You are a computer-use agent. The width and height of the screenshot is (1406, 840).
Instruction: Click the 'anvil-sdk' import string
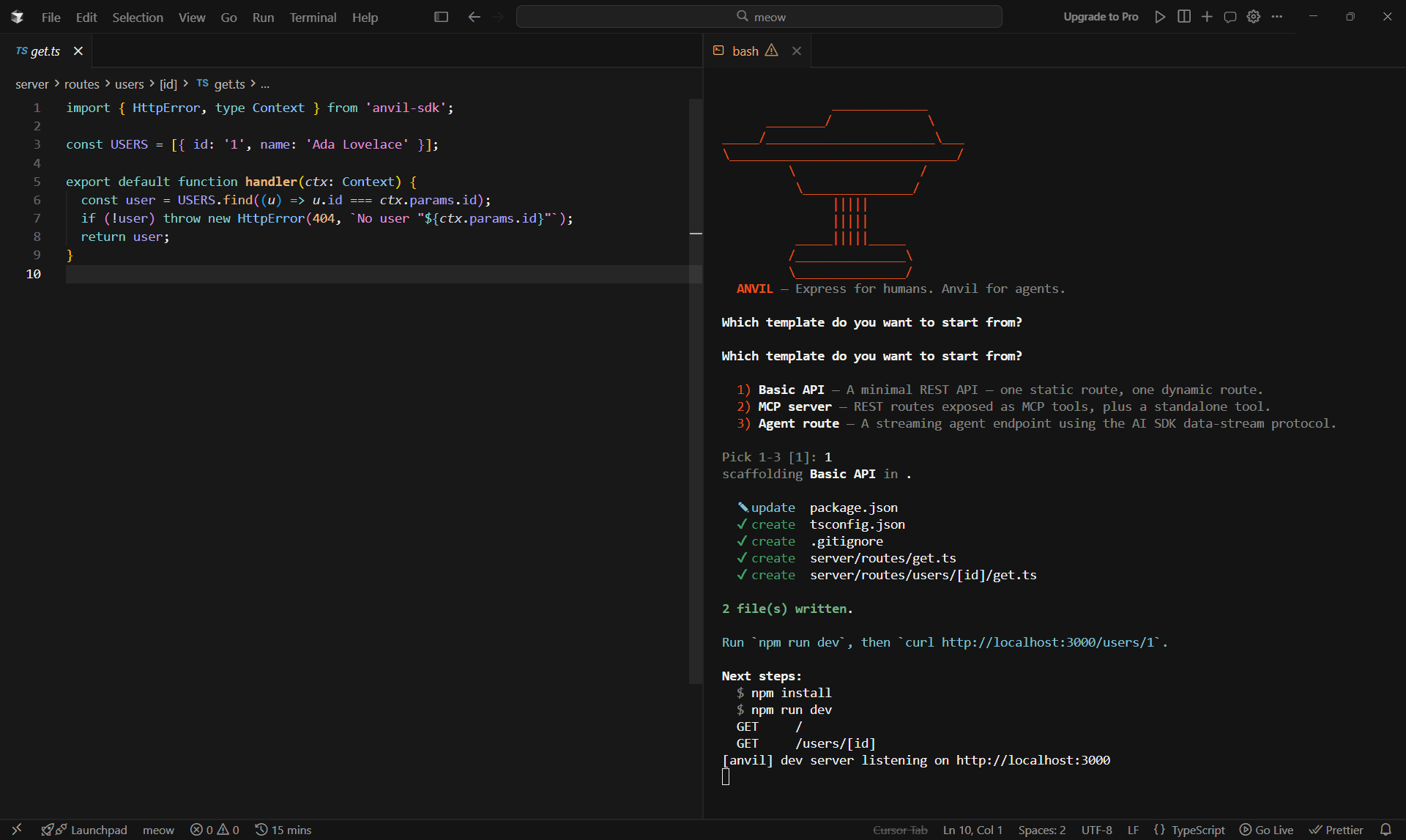pos(406,108)
